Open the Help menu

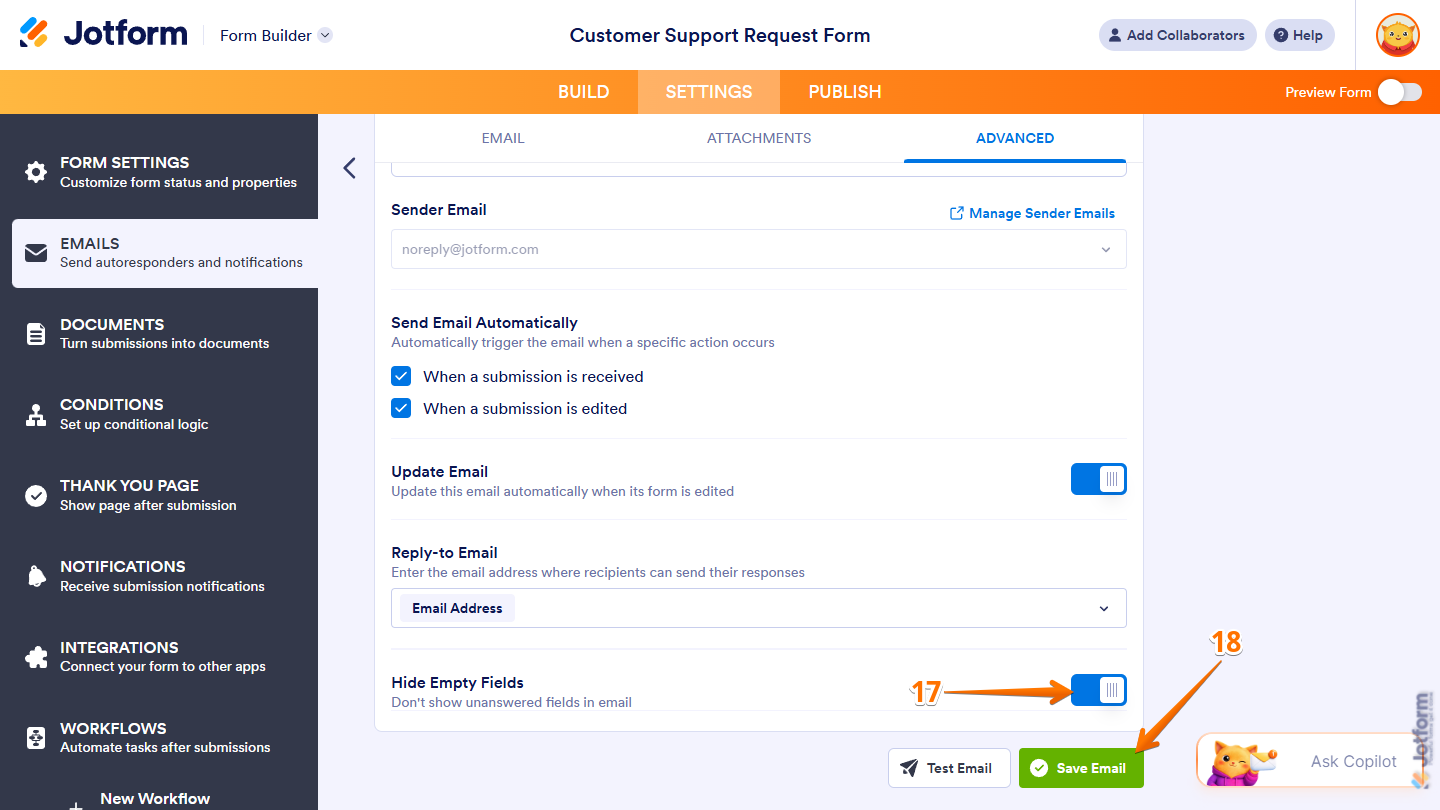(1299, 35)
